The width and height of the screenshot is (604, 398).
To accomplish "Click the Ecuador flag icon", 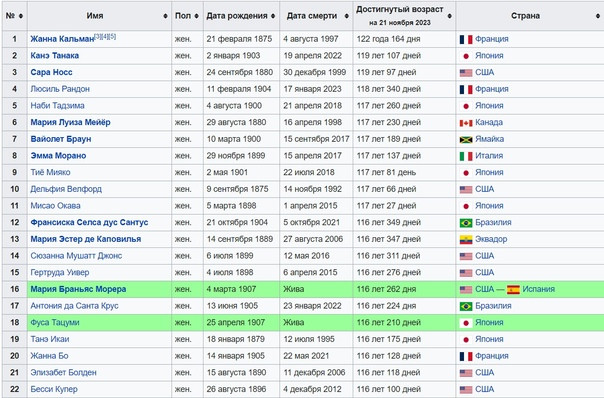I will 466,239.
